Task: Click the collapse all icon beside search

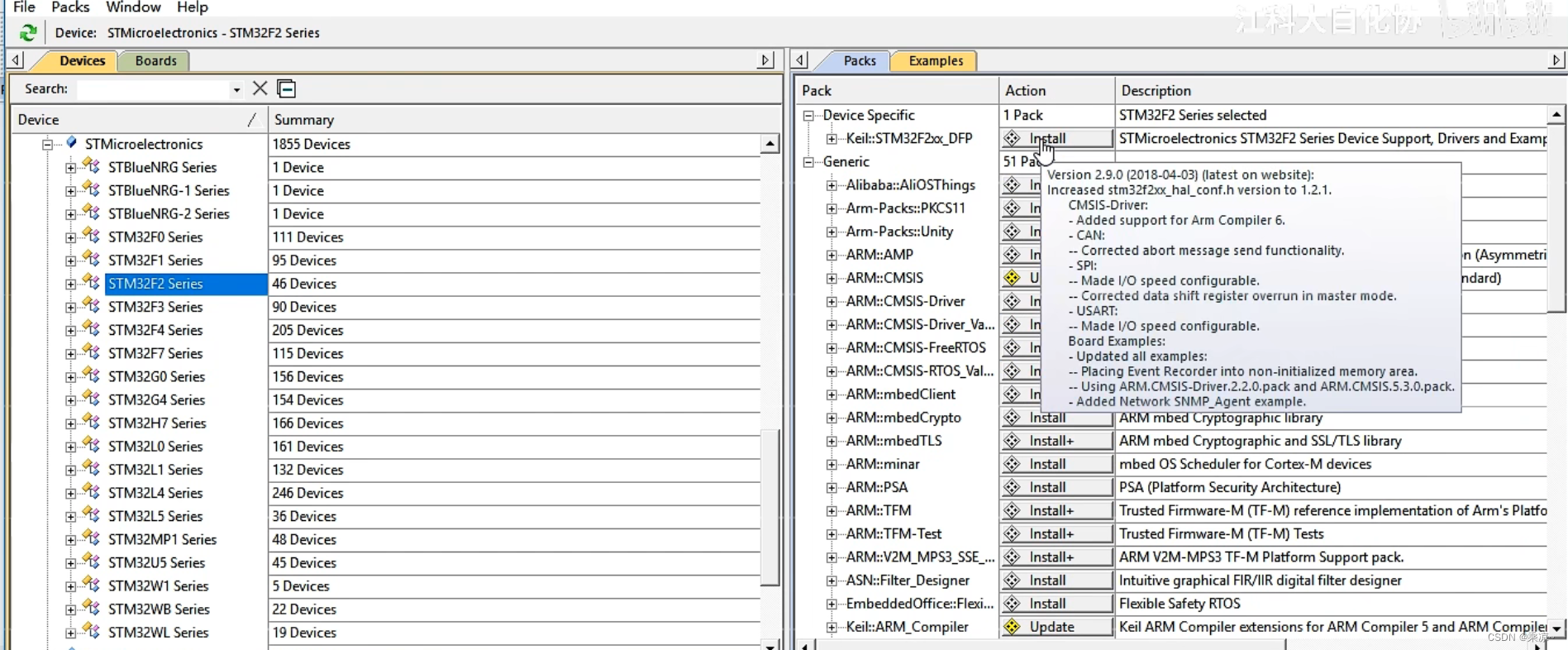Action: click(286, 88)
